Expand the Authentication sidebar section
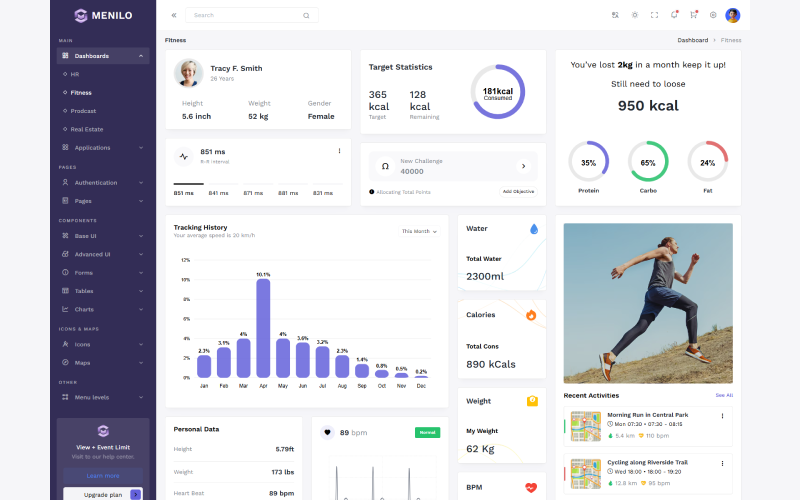The height and width of the screenshot is (500, 800). click(x=103, y=183)
